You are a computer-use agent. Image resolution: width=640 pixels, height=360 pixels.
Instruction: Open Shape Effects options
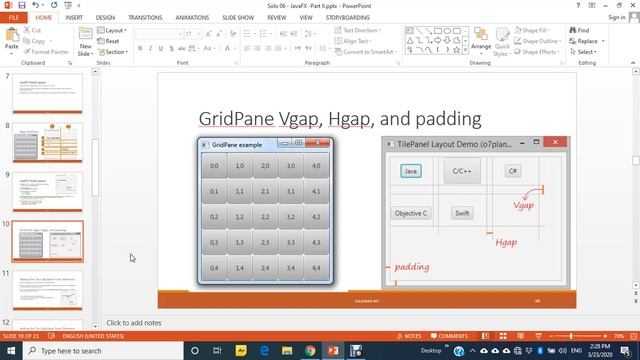[x=536, y=52]
